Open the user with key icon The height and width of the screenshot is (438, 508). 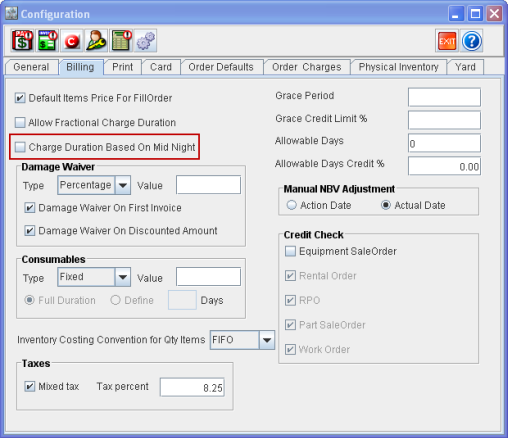pyautogui.click(x=96, y=41)
